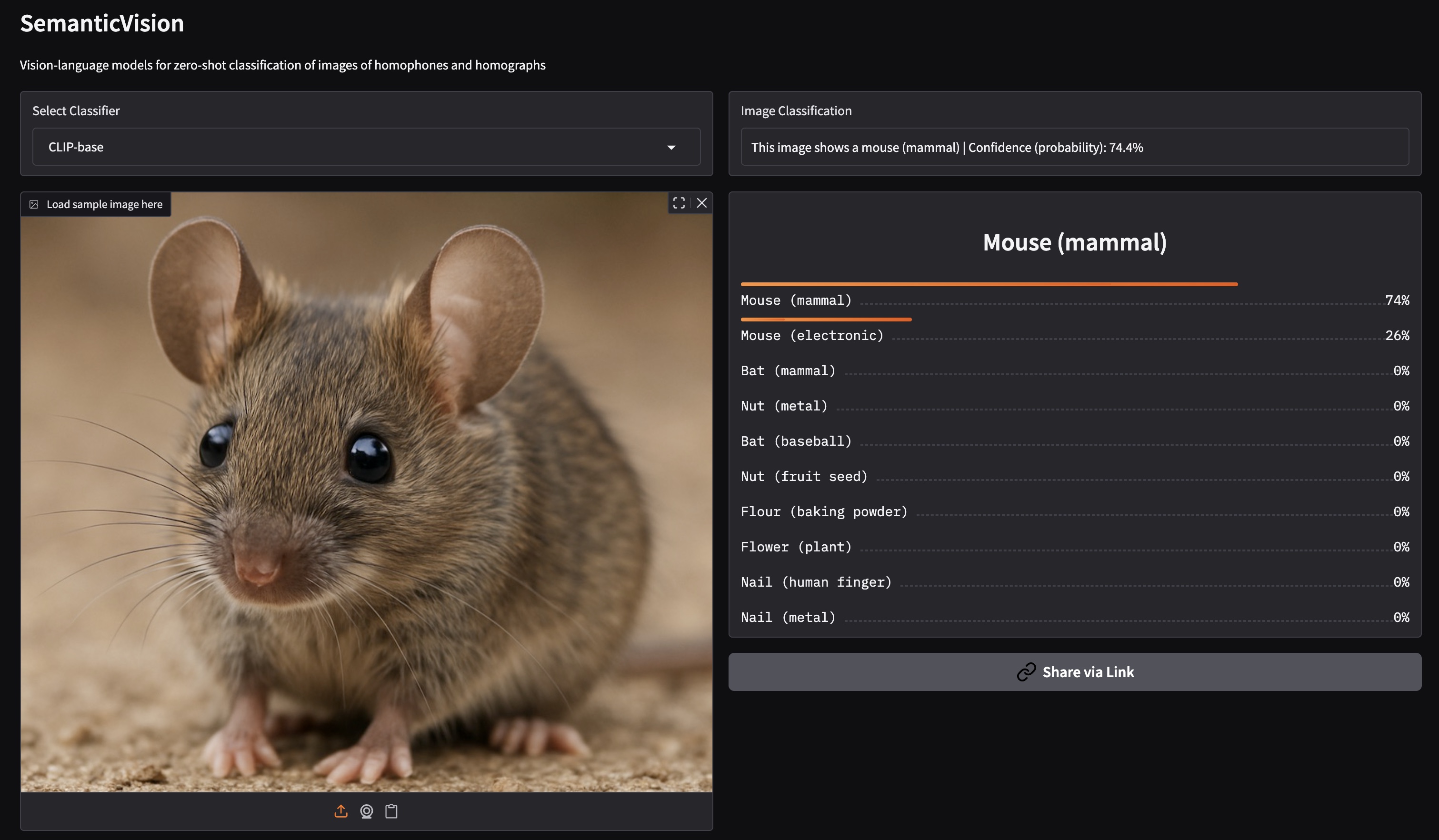Open the mouse image in fullscreen view
Viewport: 1439px width, 840px height.
(679, 203)
